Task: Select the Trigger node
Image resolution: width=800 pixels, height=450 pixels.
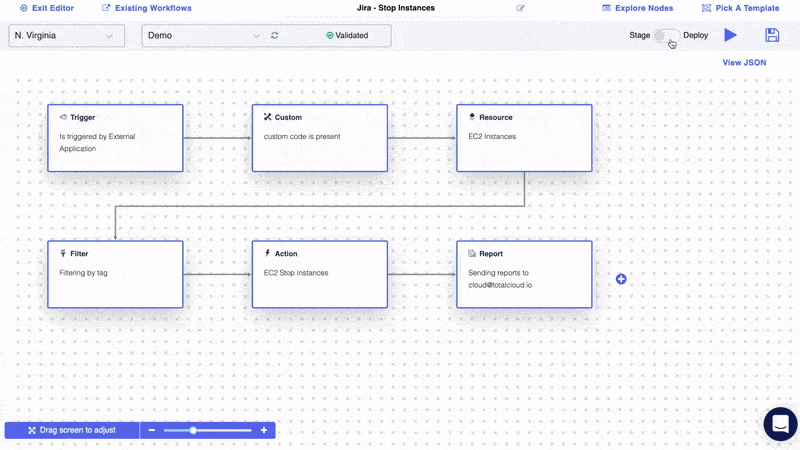Action: click(x=115, y=138)
